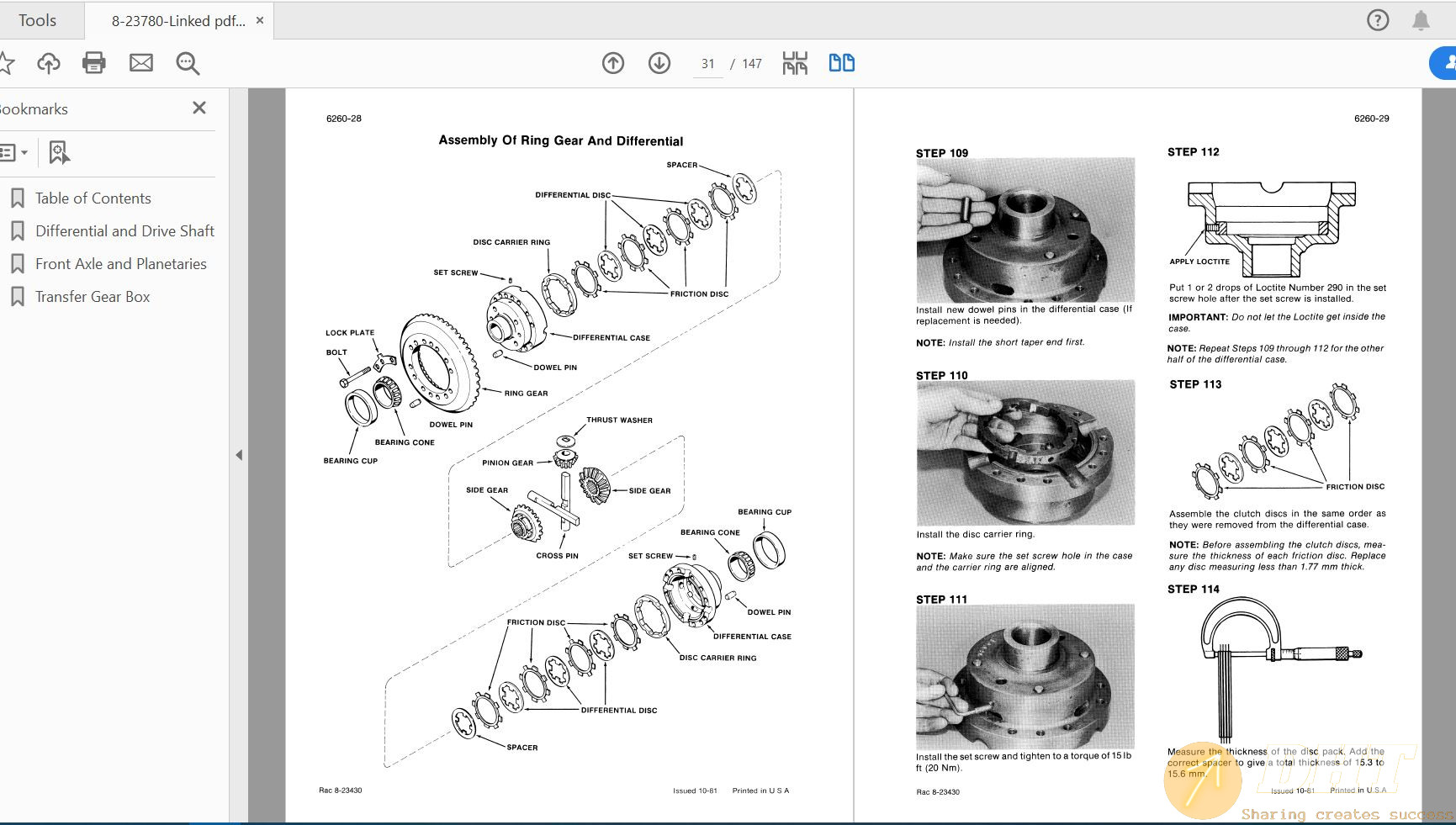
Task: Open the Print dialog
Action: tap(93, 62)
